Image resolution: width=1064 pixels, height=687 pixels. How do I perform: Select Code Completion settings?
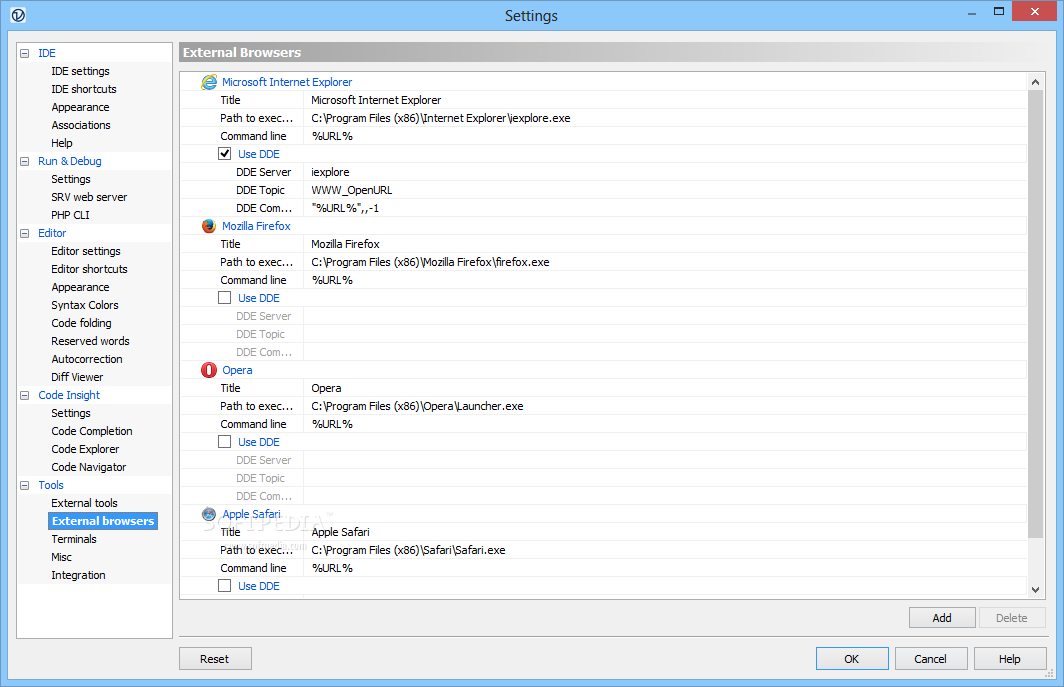pyautogui.click(x=92, y=431)
